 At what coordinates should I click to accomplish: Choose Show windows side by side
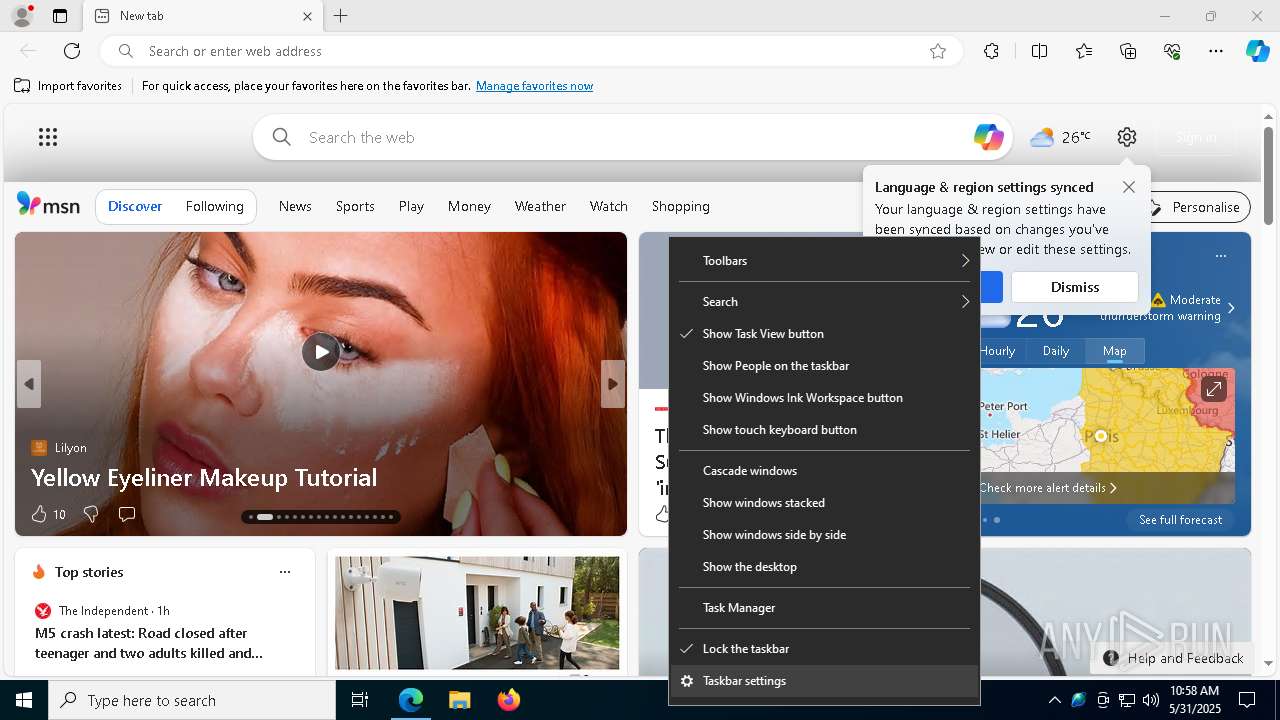[x=825, y=535]
